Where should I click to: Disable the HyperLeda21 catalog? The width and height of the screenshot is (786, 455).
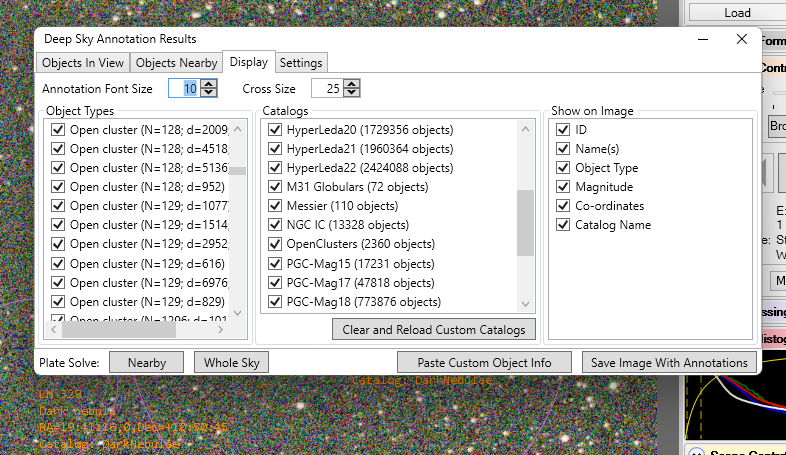[x=275, y=149]
